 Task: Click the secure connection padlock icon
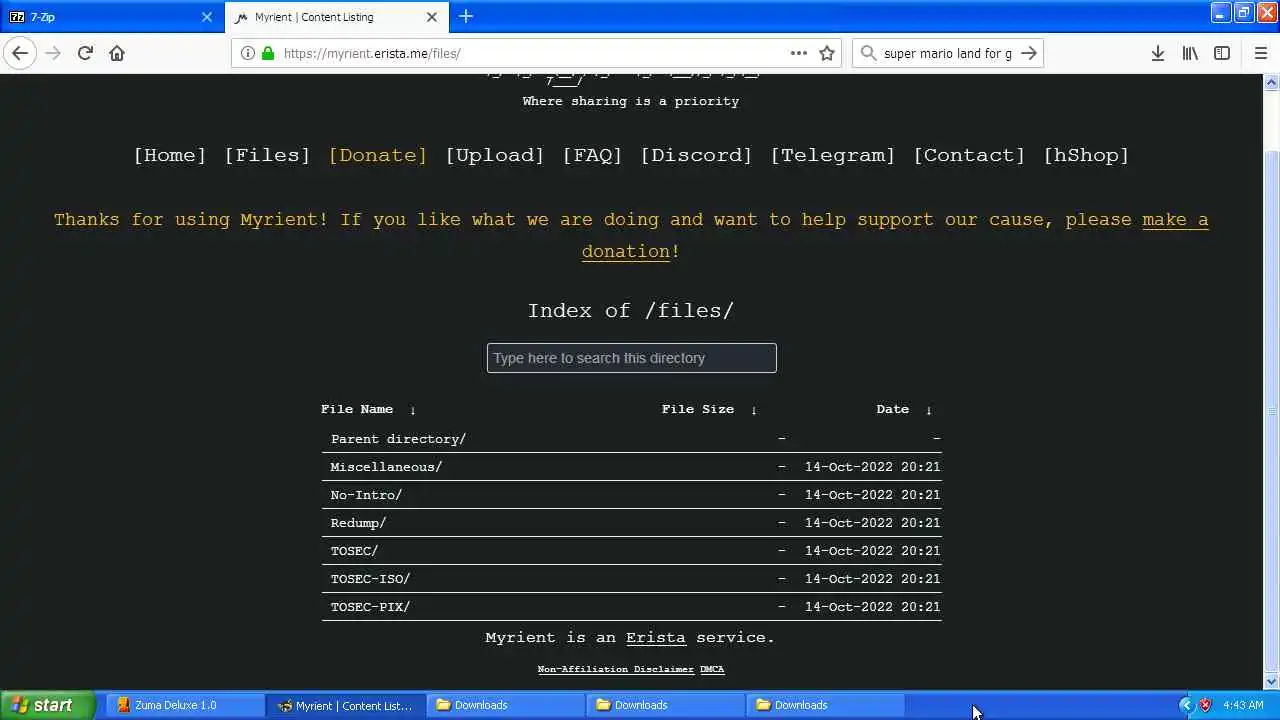click(267, 53)
